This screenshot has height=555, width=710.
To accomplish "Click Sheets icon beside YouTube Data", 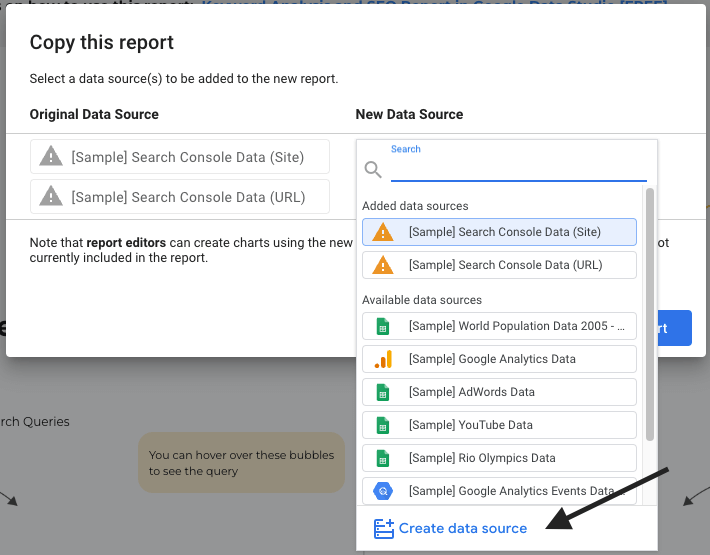I will coord(383,425).
